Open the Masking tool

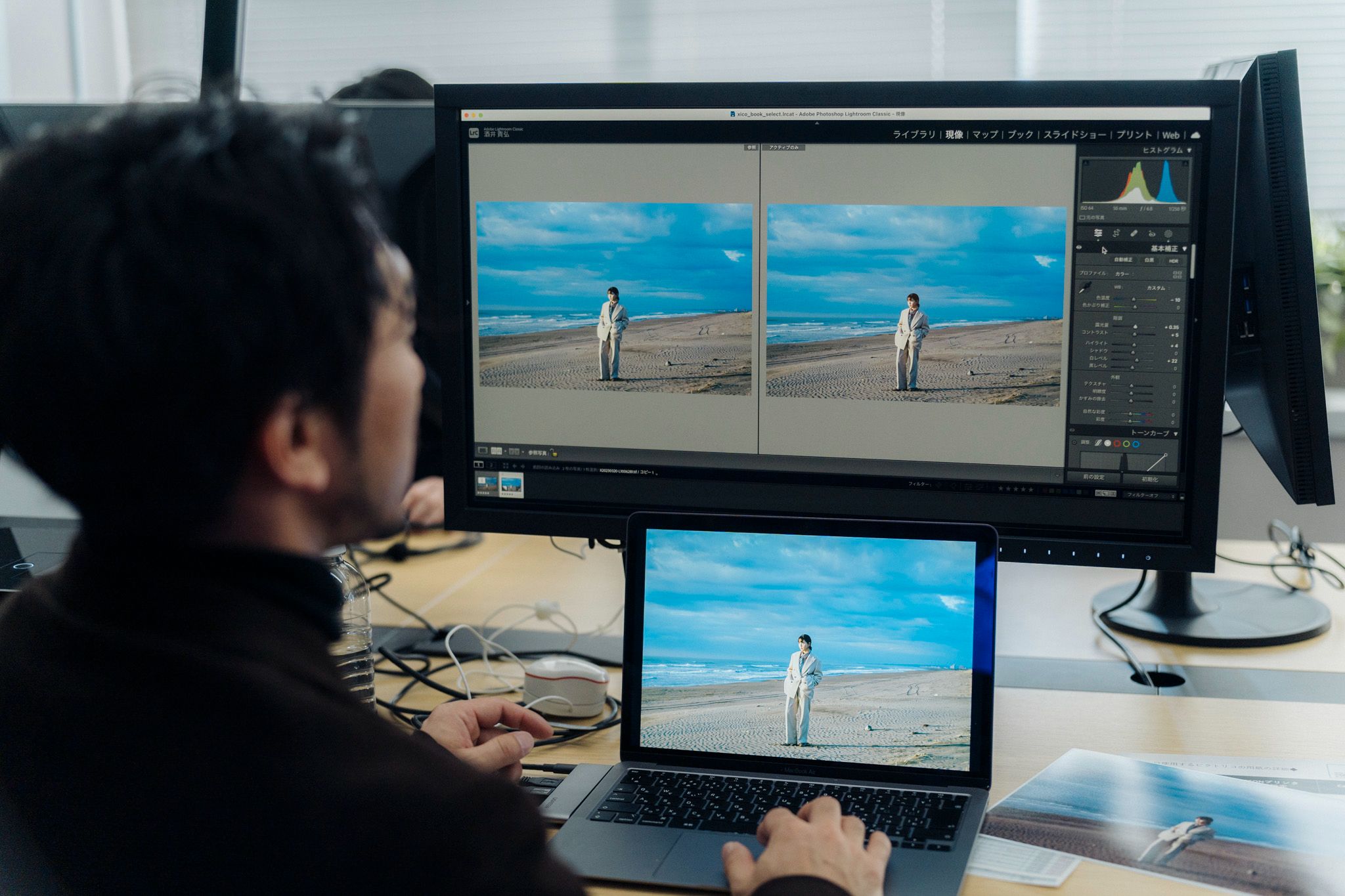[1168, 234]
